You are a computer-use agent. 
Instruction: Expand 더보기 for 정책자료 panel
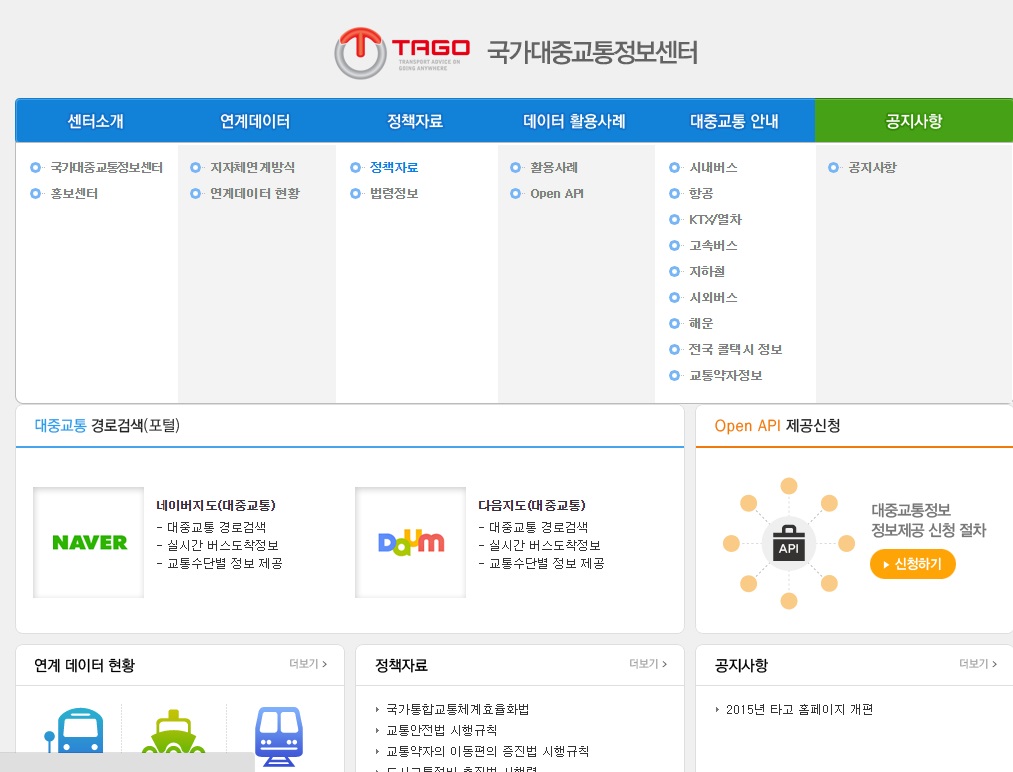click(648, 663)
